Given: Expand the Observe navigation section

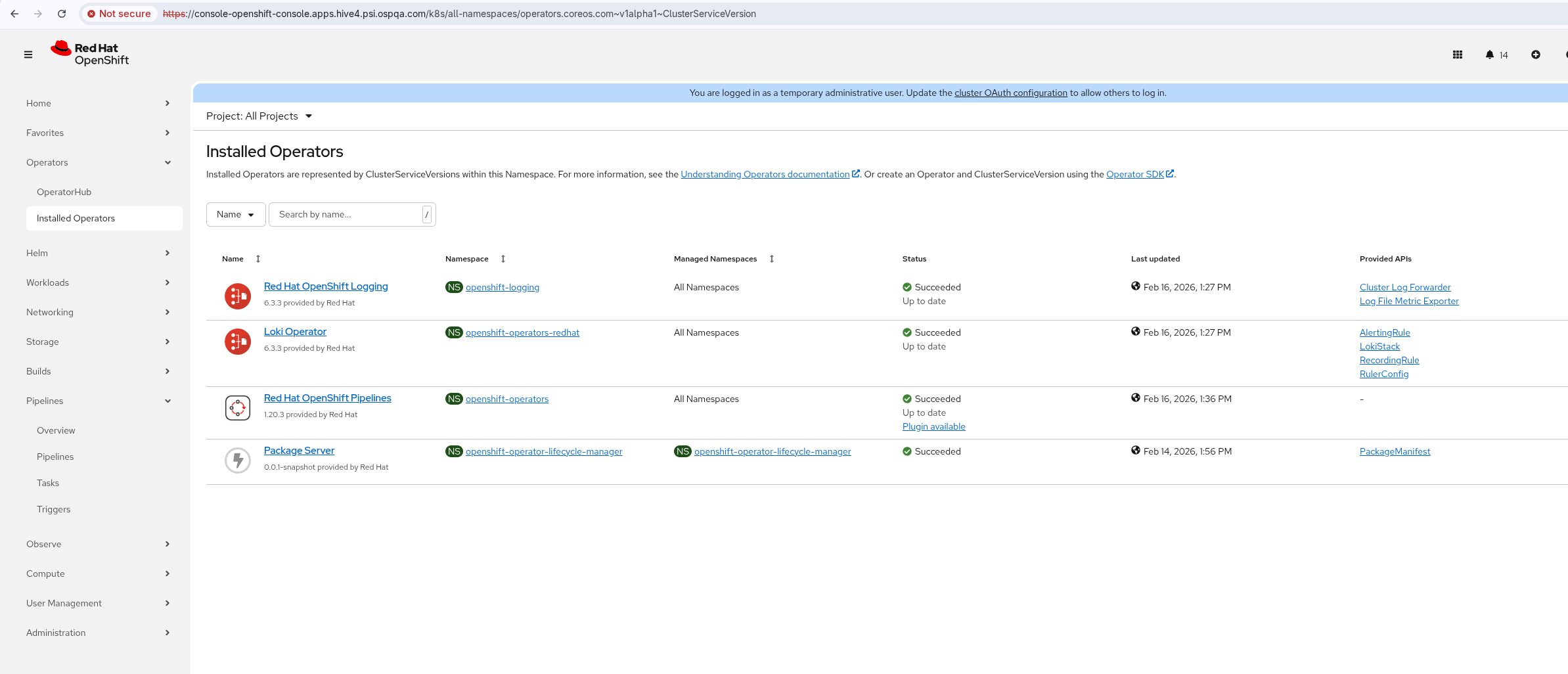Looking at the screenshot, I should point(98,544).
